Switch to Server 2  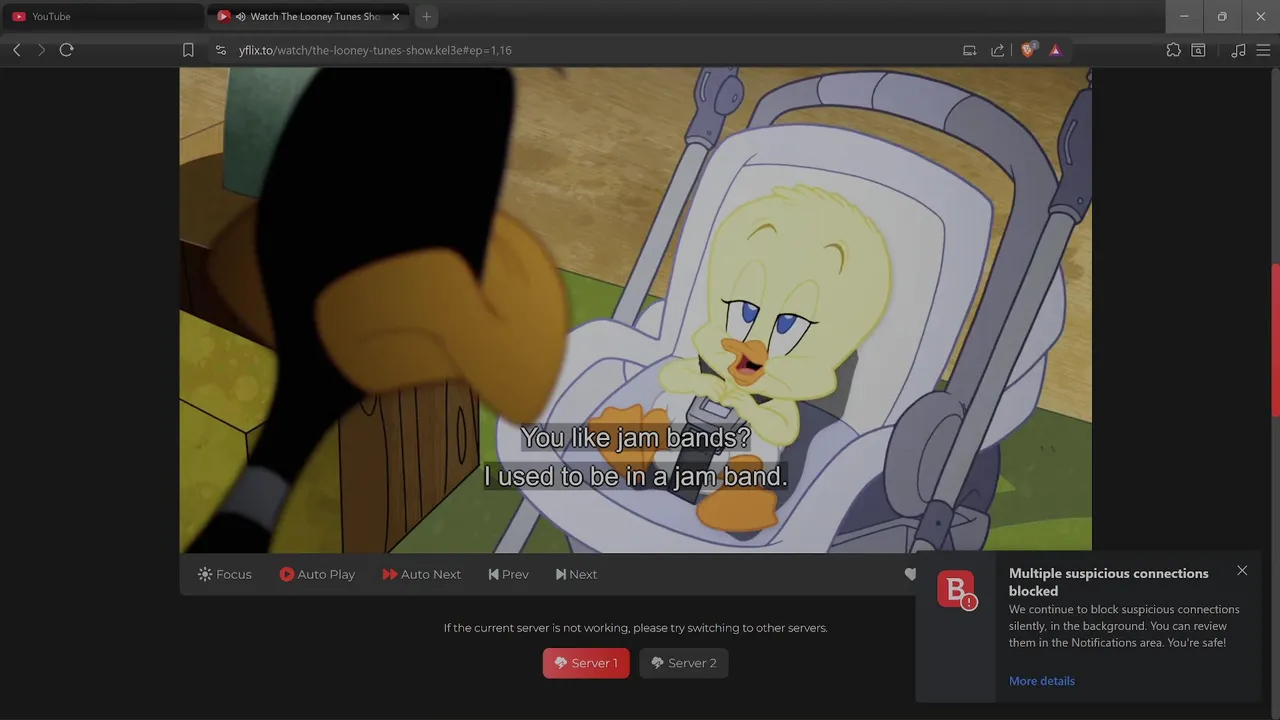coord(684,663)
